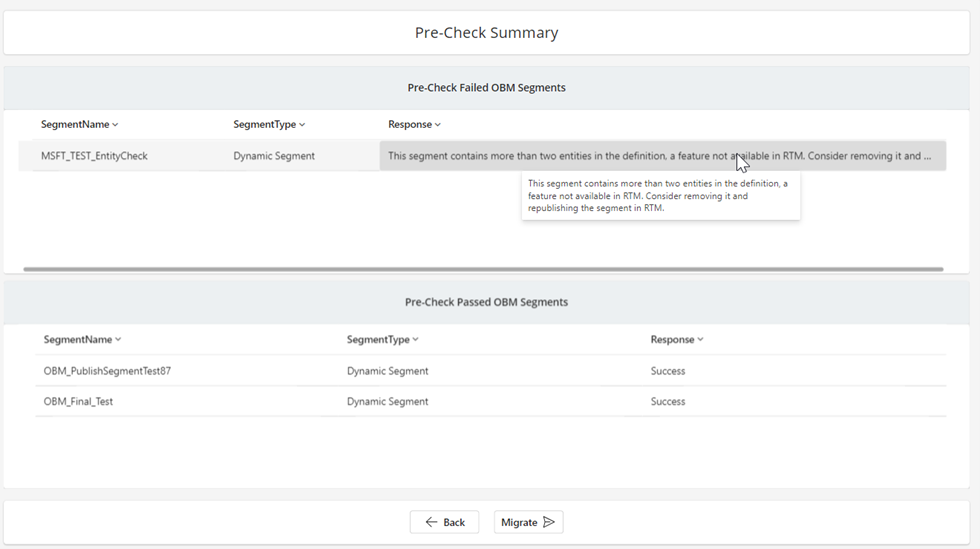
Task: Click the Pre-Check Passed OBM Segments header
Action: click(486, 302)
